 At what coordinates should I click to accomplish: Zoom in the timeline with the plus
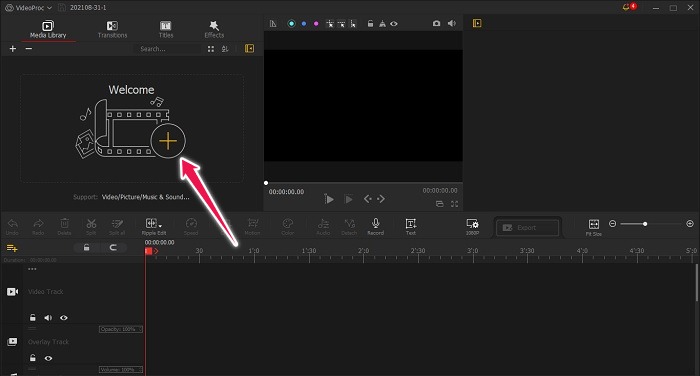click(x=690, y=224)
